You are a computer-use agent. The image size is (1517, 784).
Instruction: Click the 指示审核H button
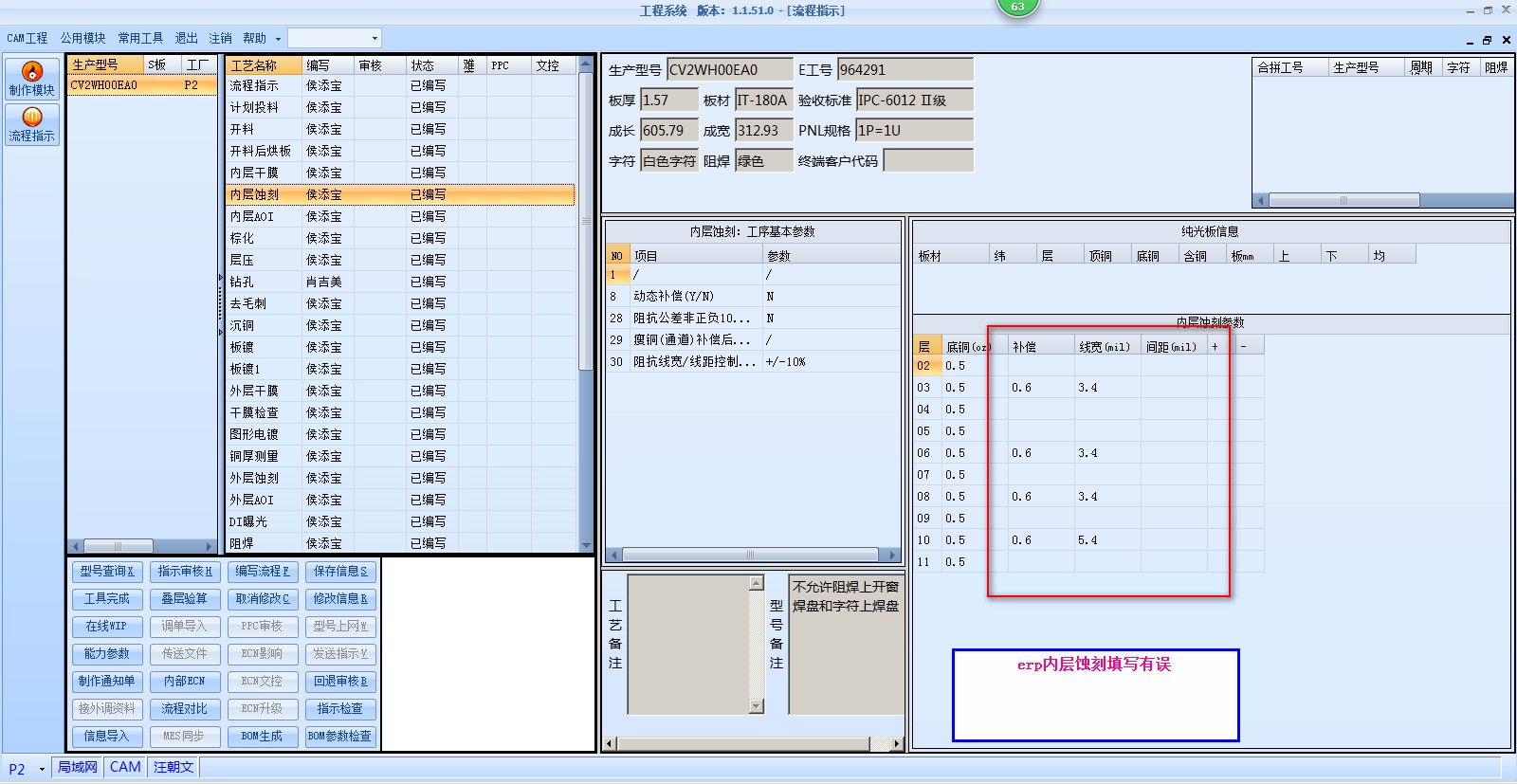point(185,572)
